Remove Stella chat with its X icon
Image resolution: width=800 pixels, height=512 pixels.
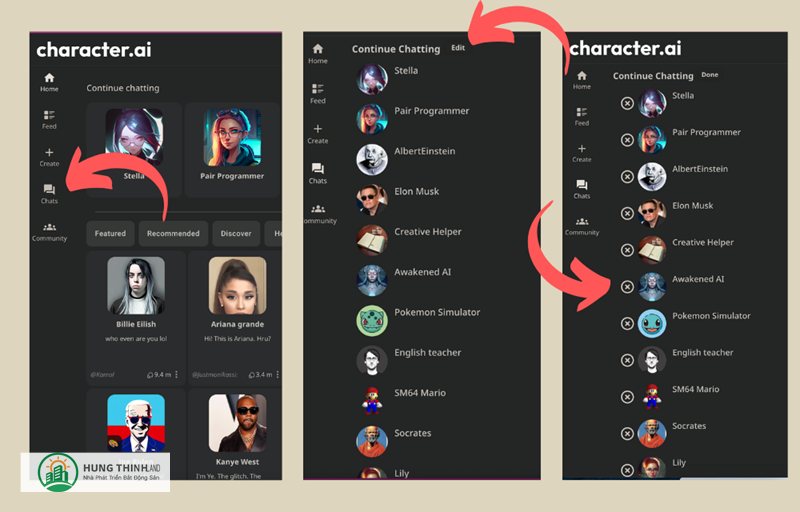pyautogui.click(x=627, y=104)
